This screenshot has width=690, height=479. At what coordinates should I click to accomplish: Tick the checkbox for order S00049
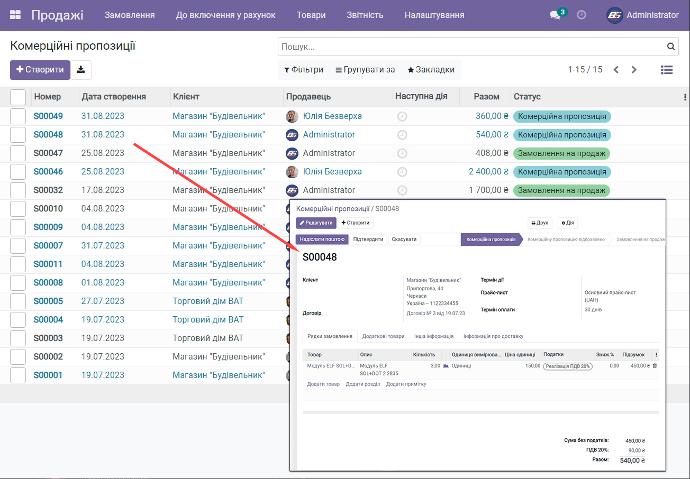click(x=18, y=116)
